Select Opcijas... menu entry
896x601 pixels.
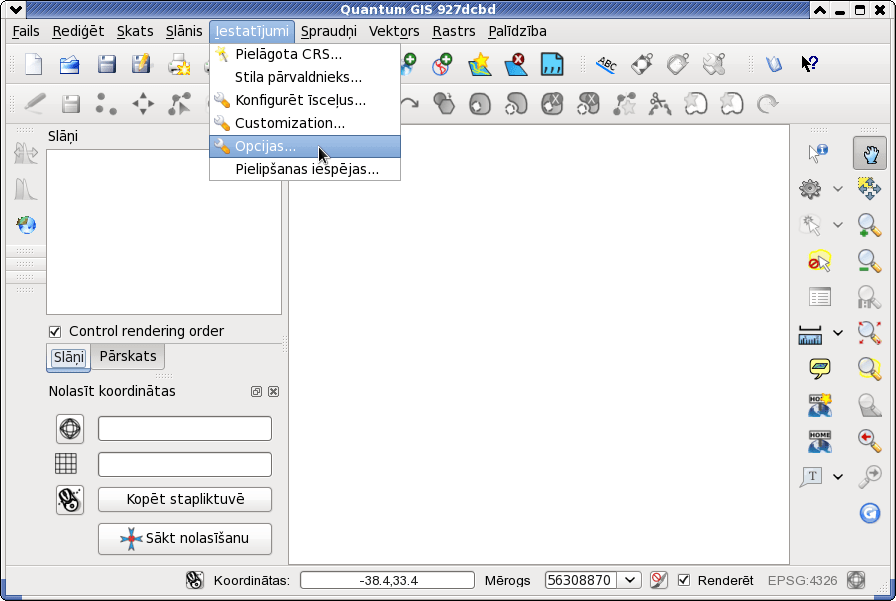(x=305, y=146)
